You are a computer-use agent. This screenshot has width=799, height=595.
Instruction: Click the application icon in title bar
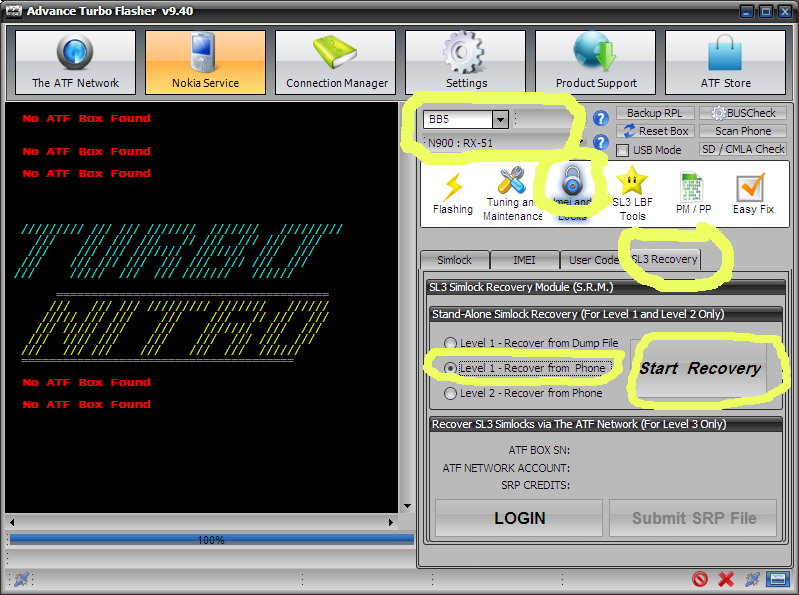pos(14,11)
